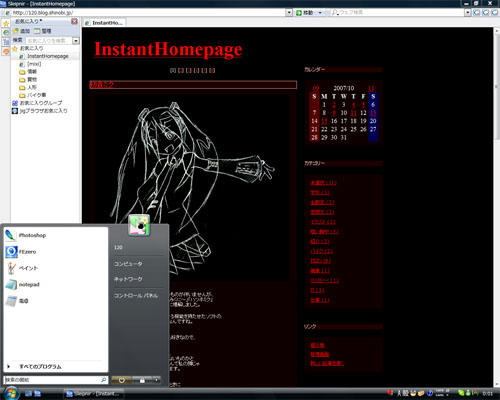
Task: Click the power button in Start menu
Action: click(121, 380)
